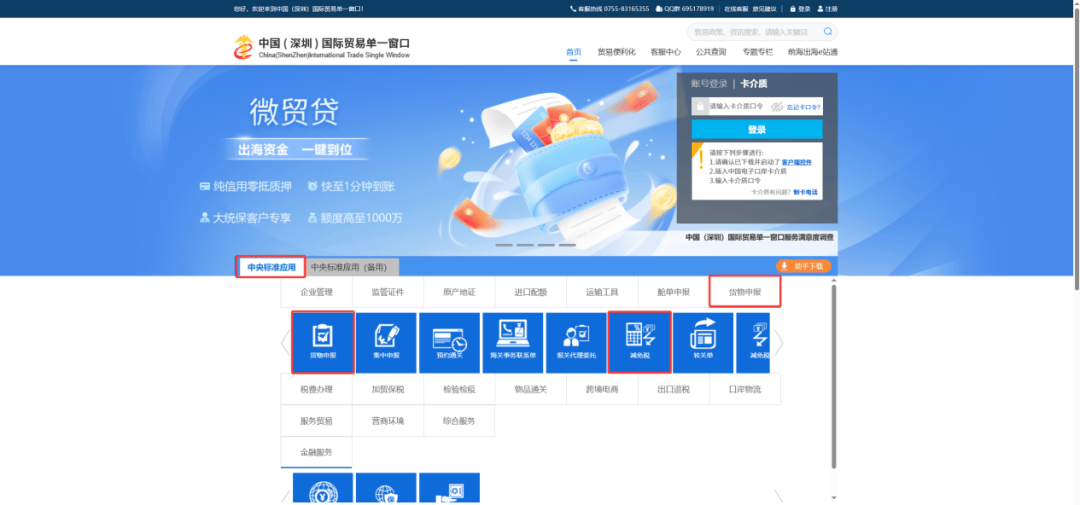Screen dimensions: 1080x505
Task: Click the search magnifier icon
Action: 827,32
